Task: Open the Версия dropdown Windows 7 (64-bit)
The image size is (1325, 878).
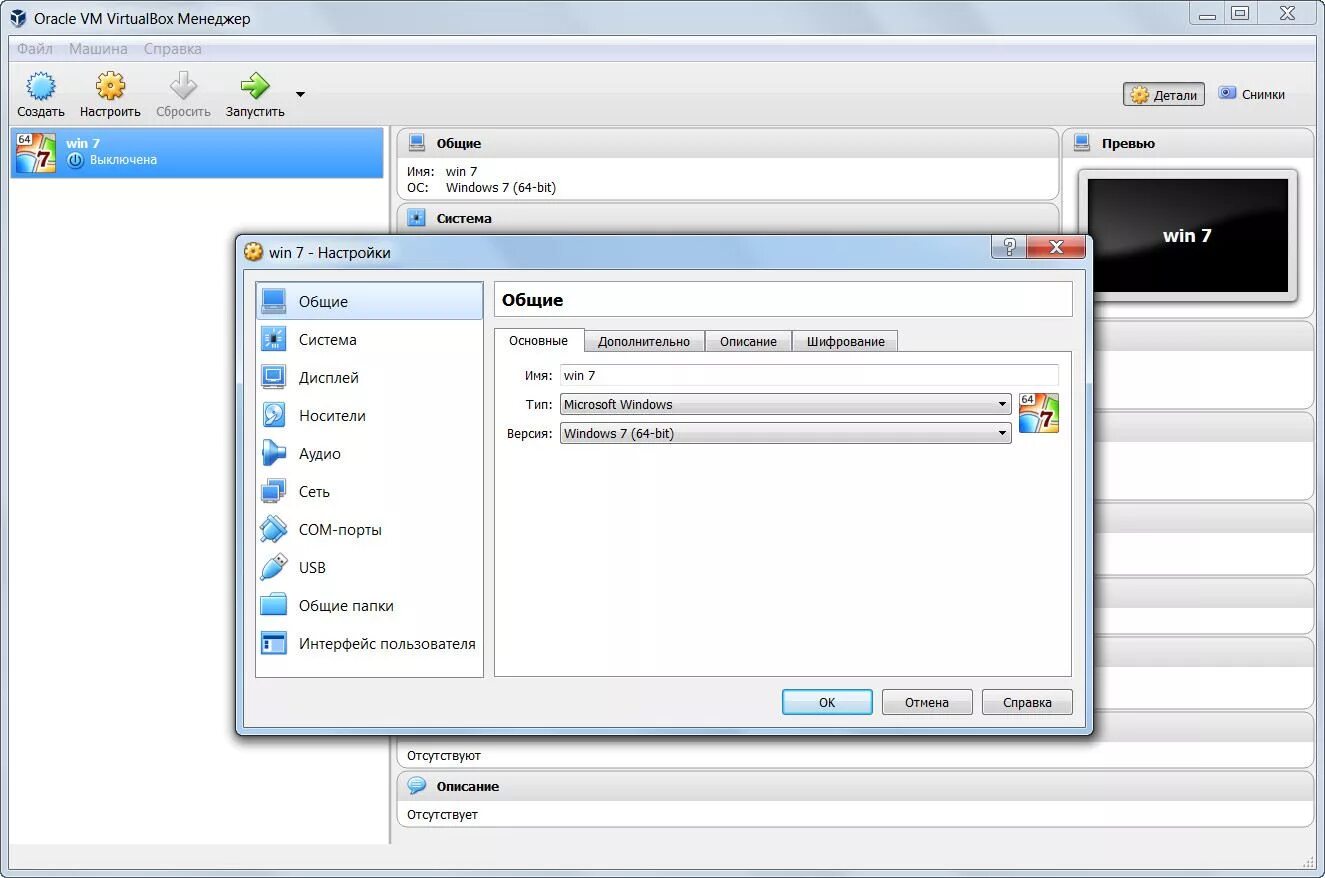Action: click(785, 433)
